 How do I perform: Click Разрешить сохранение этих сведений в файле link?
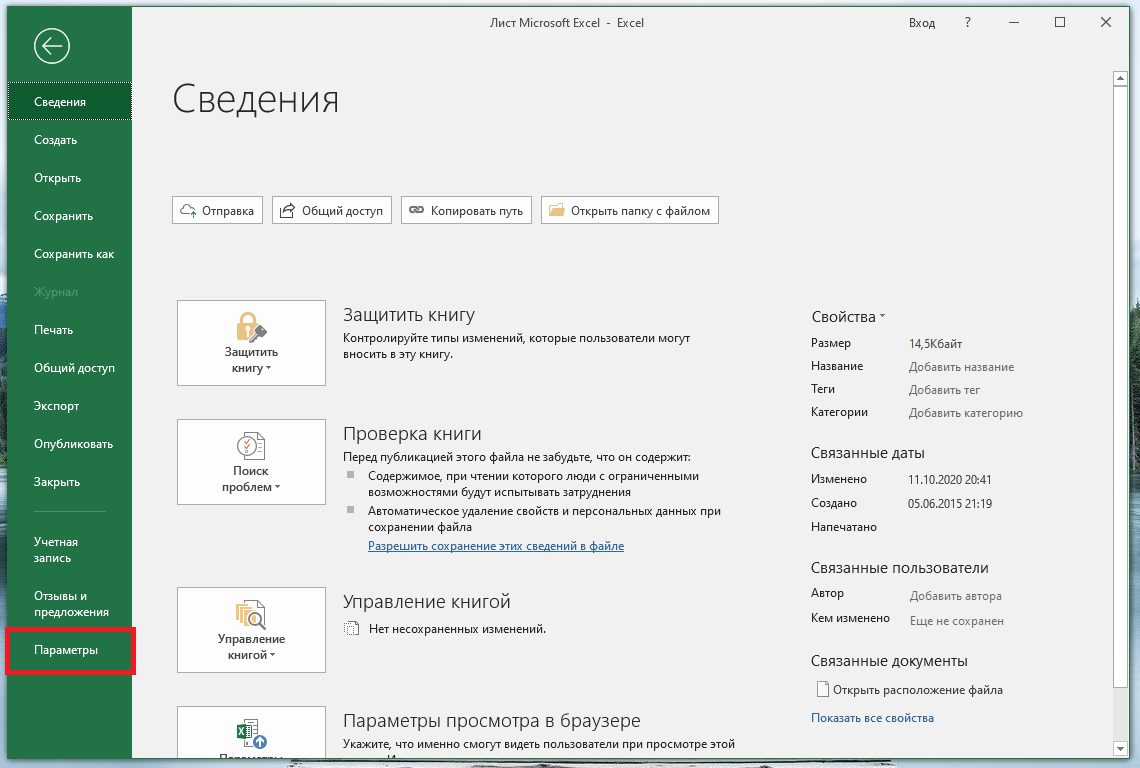(496, 545)
